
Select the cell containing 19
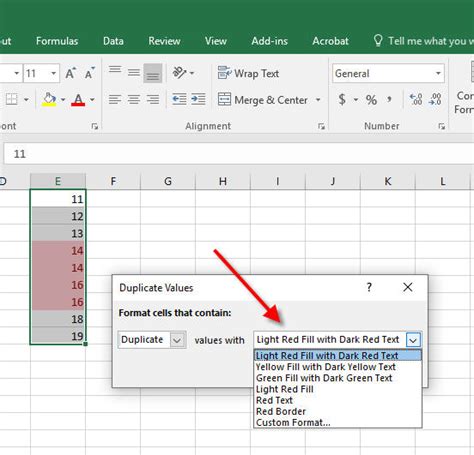tap(58, 336)
